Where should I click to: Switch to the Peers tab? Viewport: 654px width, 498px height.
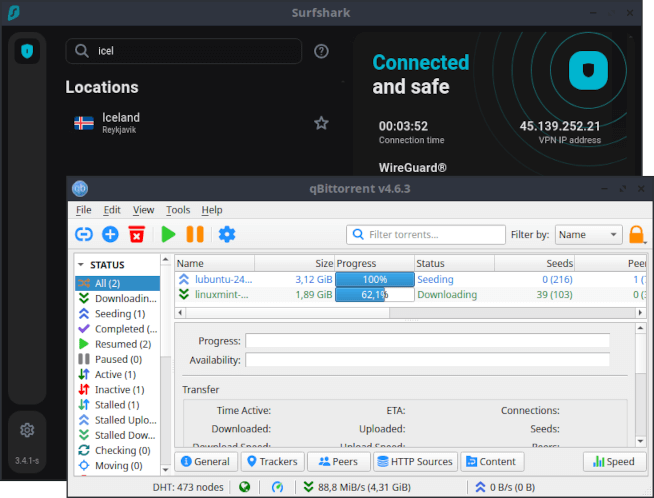coord(339,461)
